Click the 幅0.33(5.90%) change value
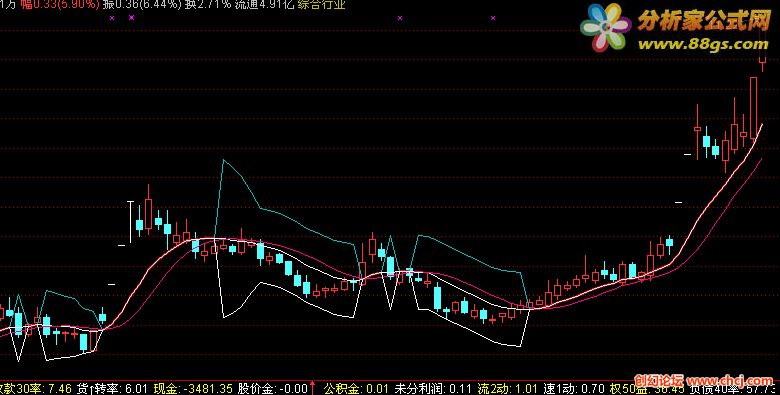The width and height of the screenshot is (780, 395). [59, 5]
